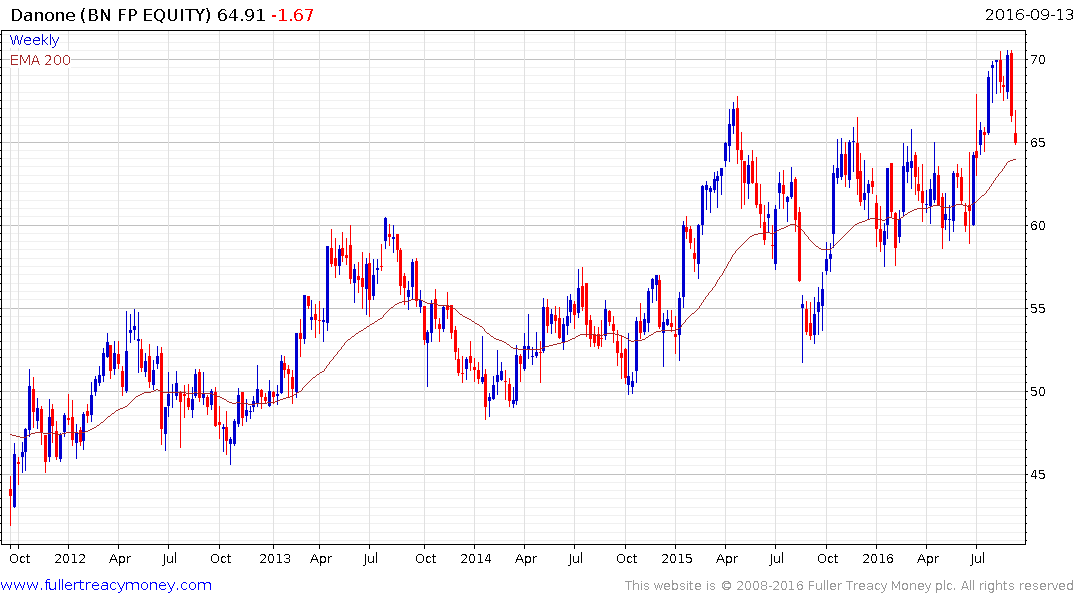Select the price change value -1.67
Screen dimensions: 1075x600
tap(292, 15)
